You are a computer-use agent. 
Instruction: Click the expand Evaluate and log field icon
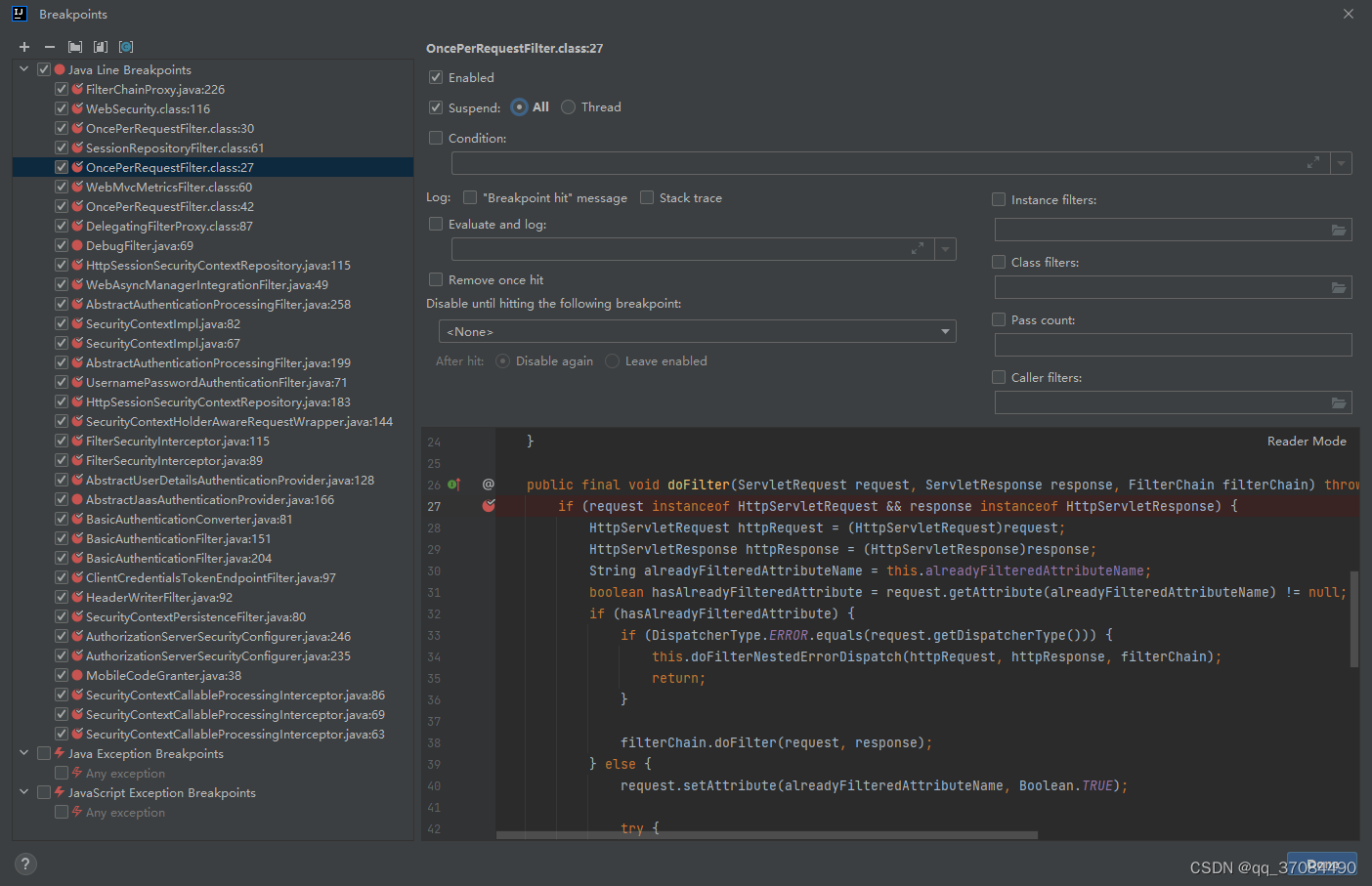point(918,249)
